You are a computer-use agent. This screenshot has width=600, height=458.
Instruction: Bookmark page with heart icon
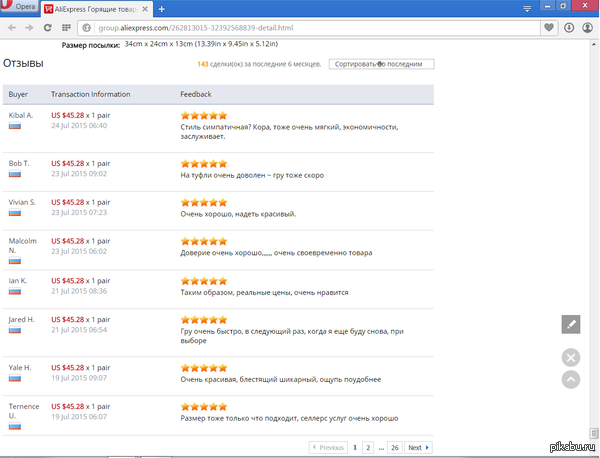coord(550,28)
